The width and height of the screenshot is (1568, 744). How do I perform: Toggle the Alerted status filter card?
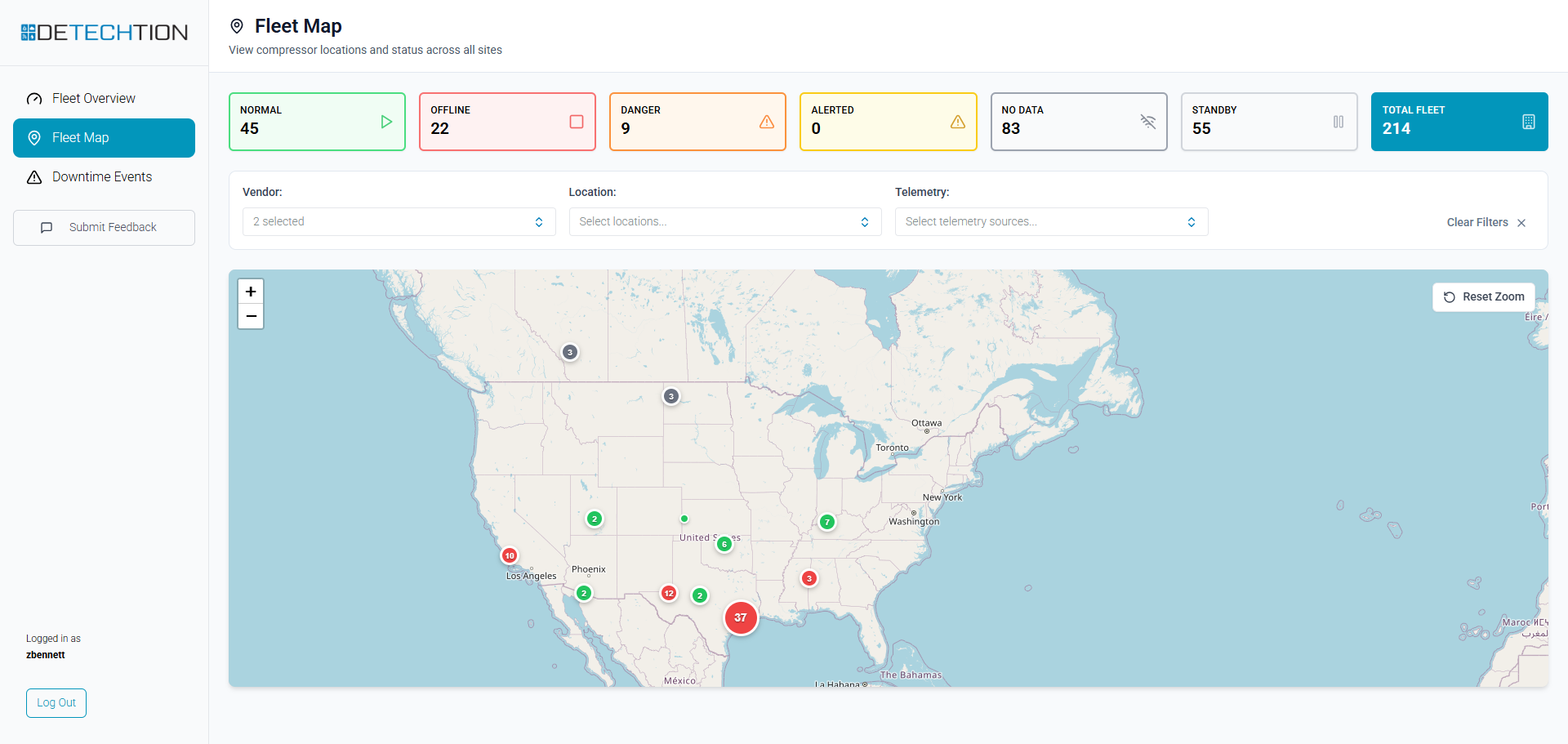click(888, 122)
